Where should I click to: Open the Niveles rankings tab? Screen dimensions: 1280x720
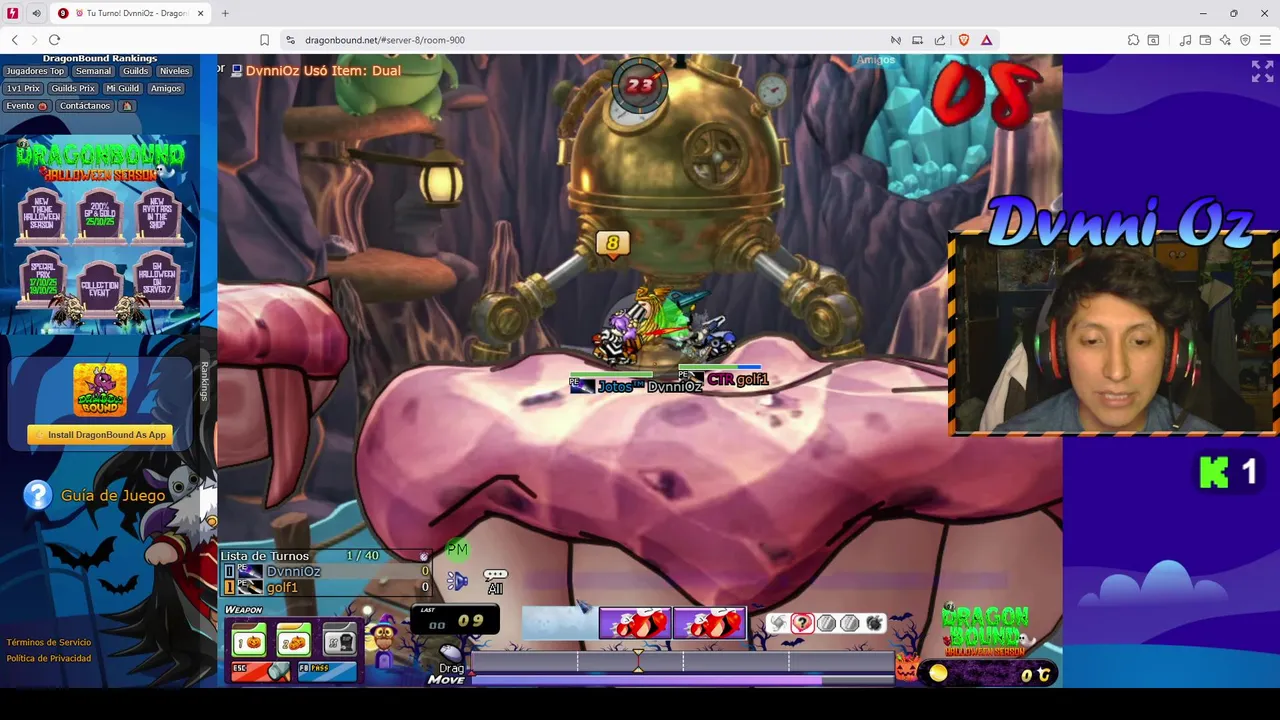(x=174, y=71)
